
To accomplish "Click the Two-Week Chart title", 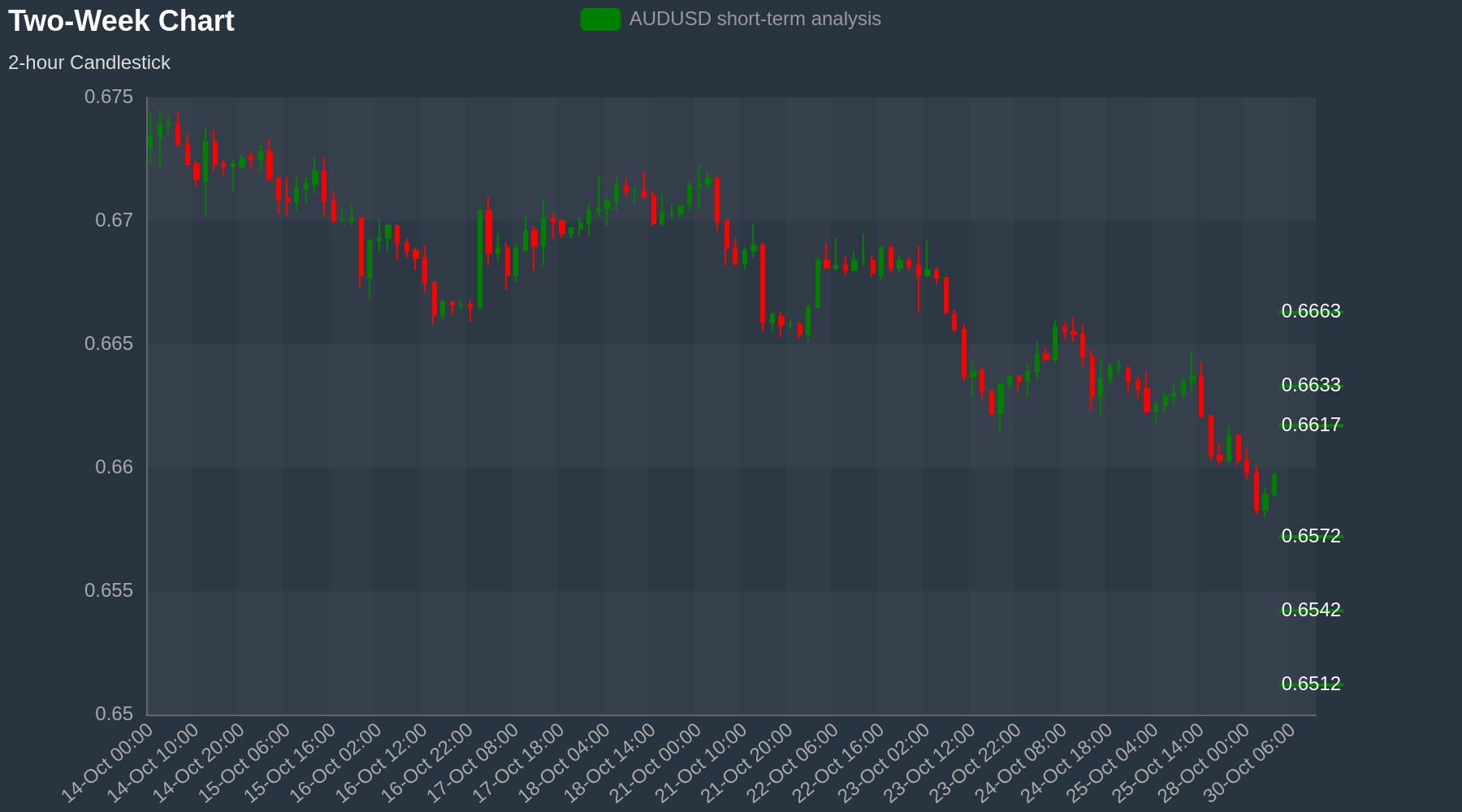I will click(121, 21).
